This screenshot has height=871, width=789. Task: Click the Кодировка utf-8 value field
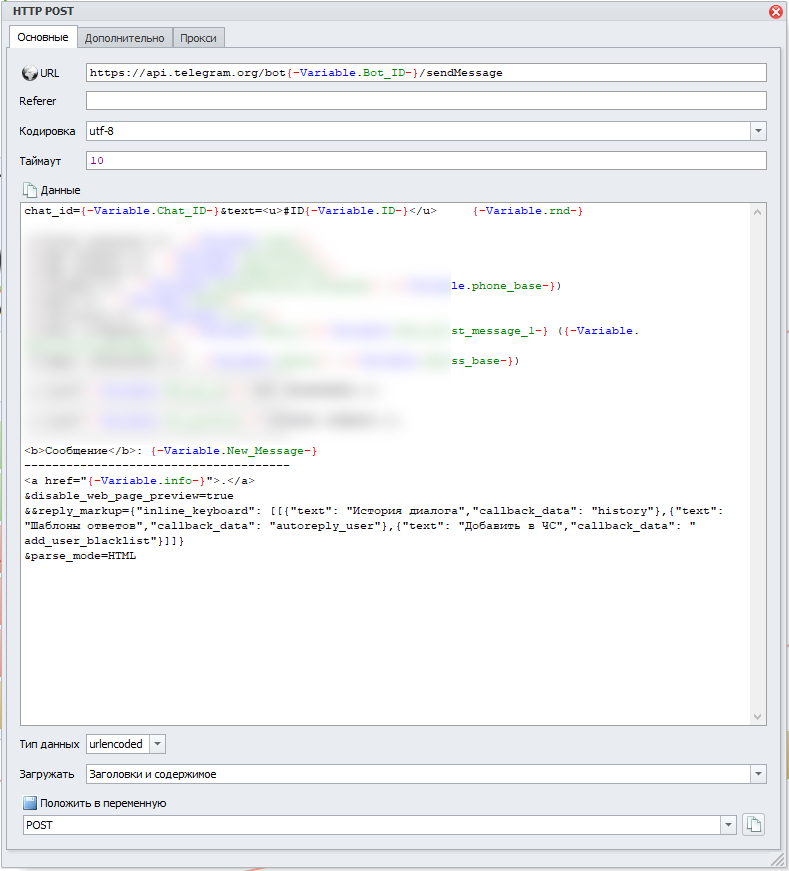coord(418,131)
